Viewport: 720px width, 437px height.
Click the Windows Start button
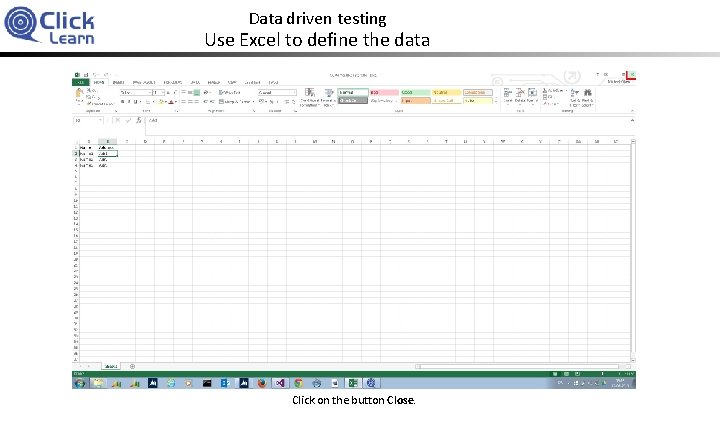tap(80, 383)
